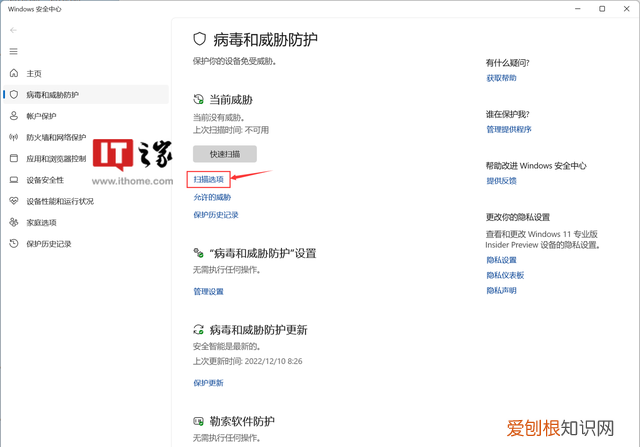The height and width of the screenshot is (447, 640).
Task: Open the 隐私仪表板 link
Action: coord(505,276)
